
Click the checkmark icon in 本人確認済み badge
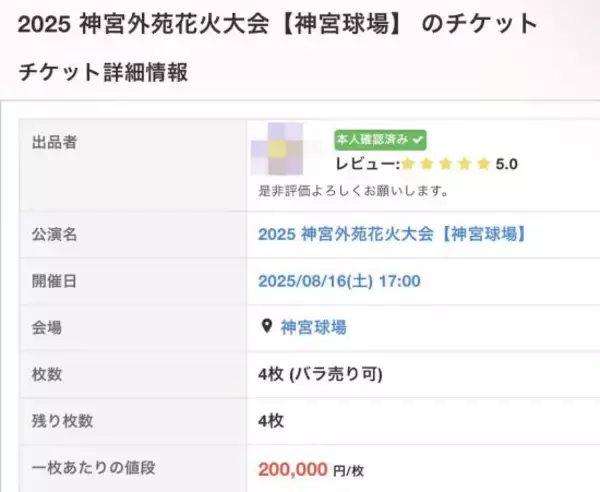[417, 140]
